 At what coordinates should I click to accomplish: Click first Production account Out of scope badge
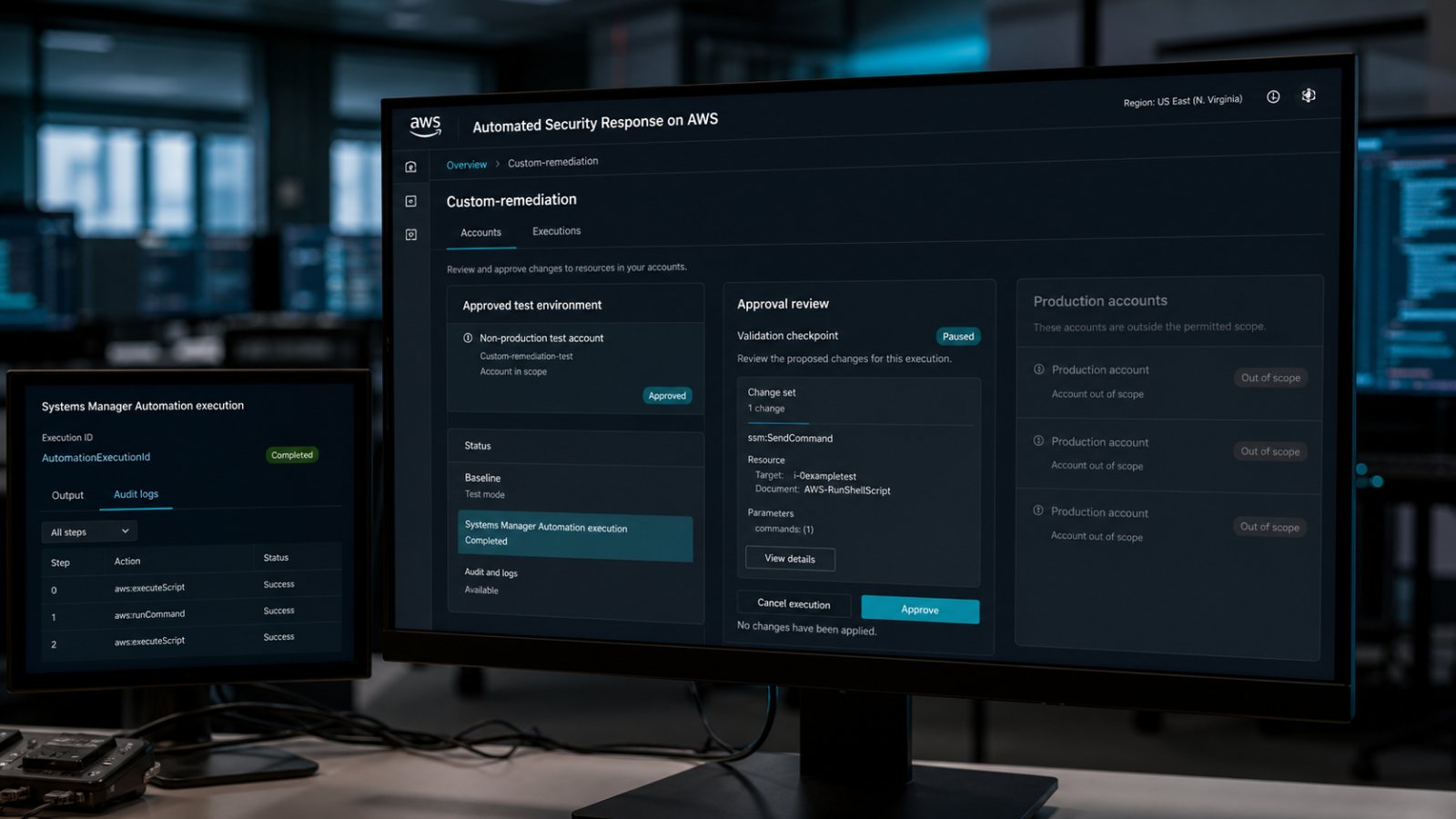[1270, 378]
